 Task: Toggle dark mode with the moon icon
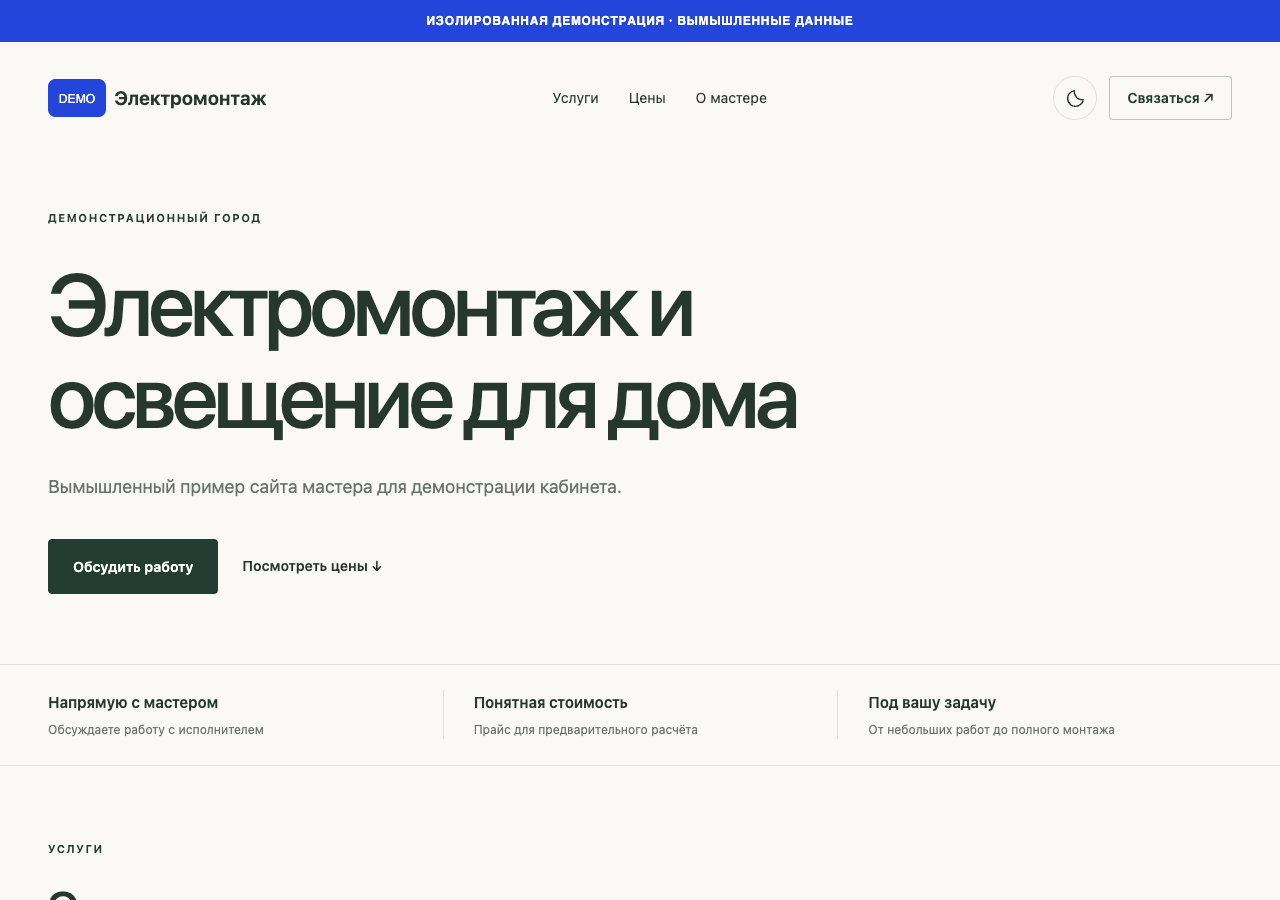coord(1075,98)
